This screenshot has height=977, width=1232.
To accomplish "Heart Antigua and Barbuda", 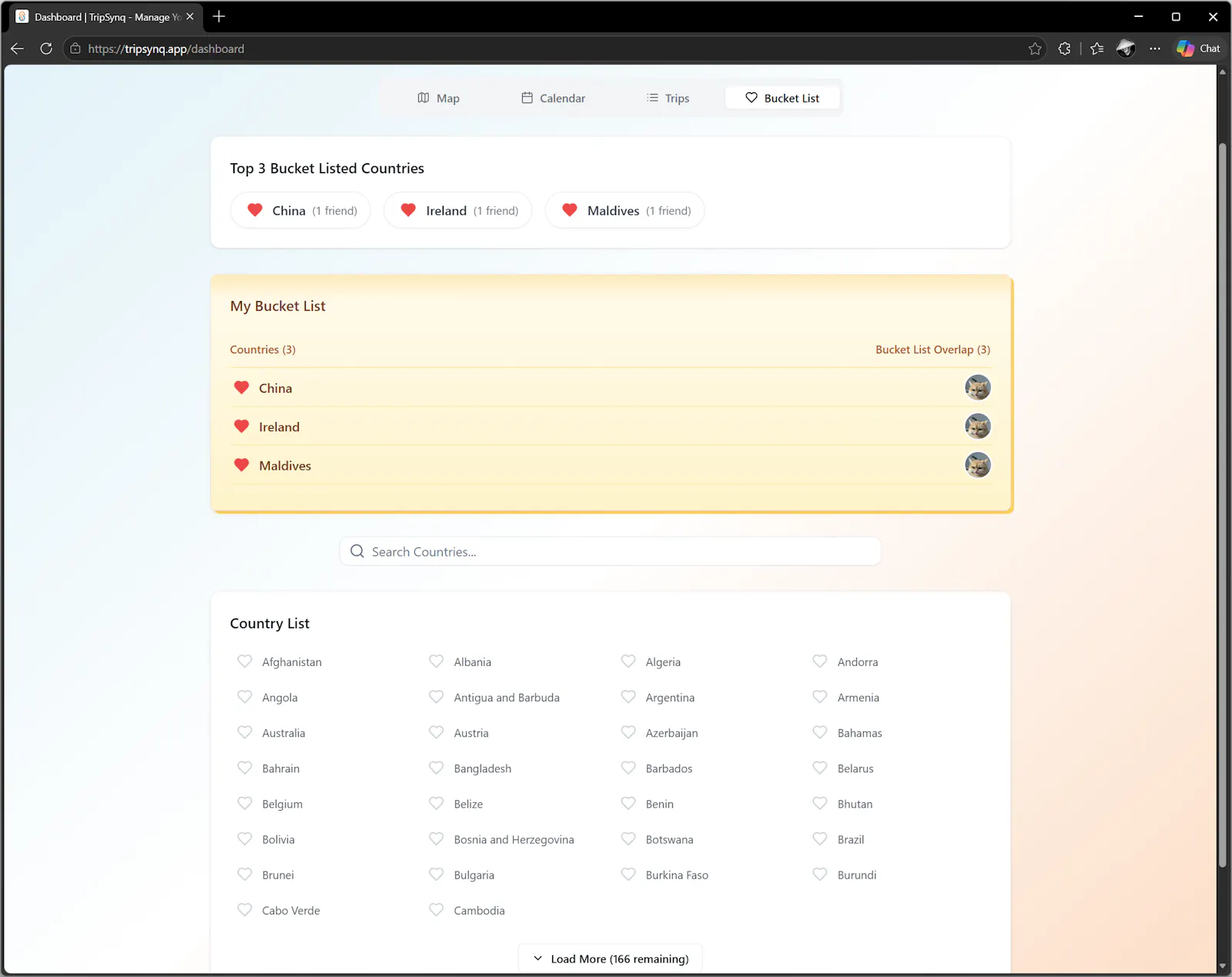I will click(x=437, y=697).
